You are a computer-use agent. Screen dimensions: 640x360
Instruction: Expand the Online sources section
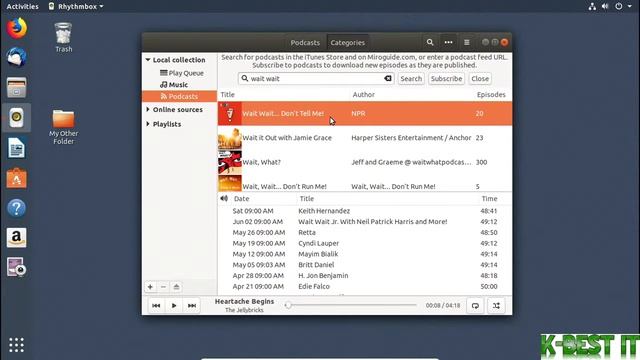tap(148, 109)
